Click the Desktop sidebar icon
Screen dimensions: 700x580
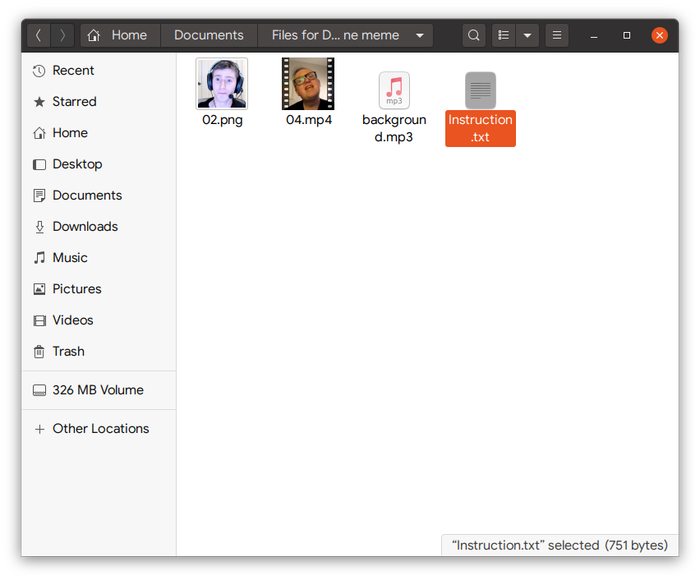click(x=39, y=165)
